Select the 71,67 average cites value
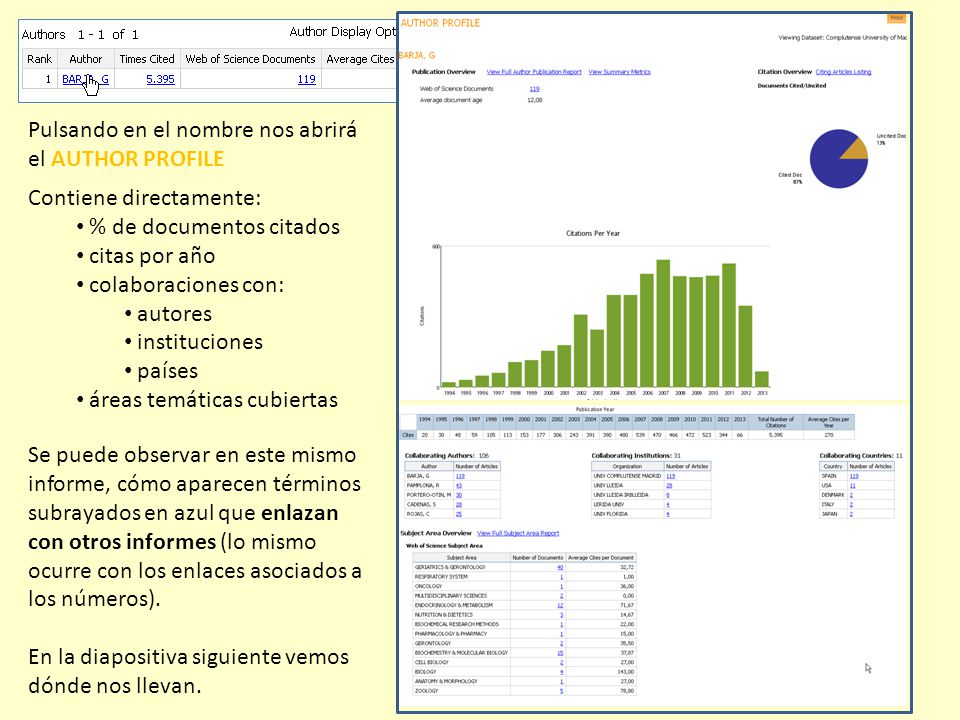The height and width of the screenshot is (720, 960). [627, 606]
